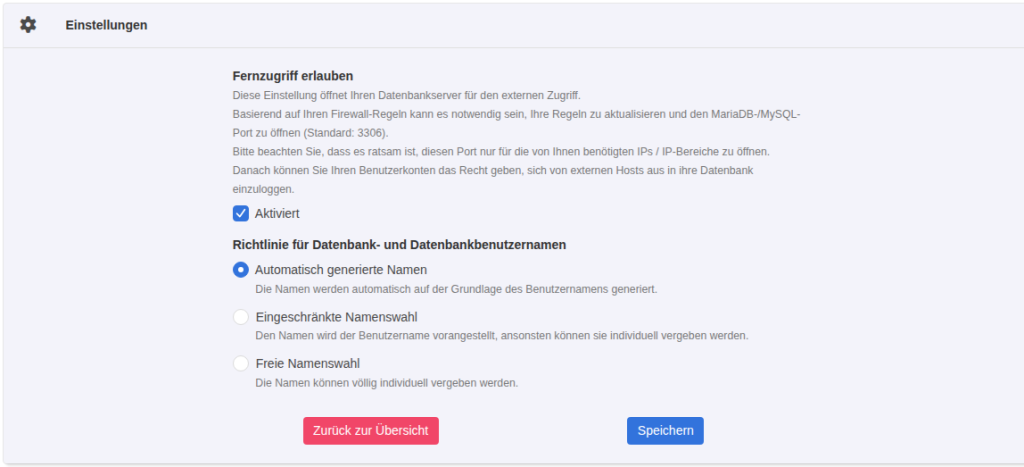Click description 'Die Namen können völlig individuell vergeben werden.'
Screen dimensions: 1024x467
387,383
